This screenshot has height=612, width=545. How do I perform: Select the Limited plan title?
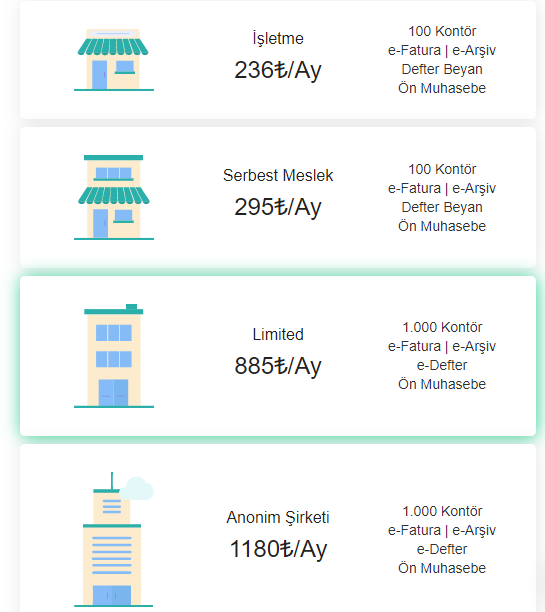pos(278,334)
